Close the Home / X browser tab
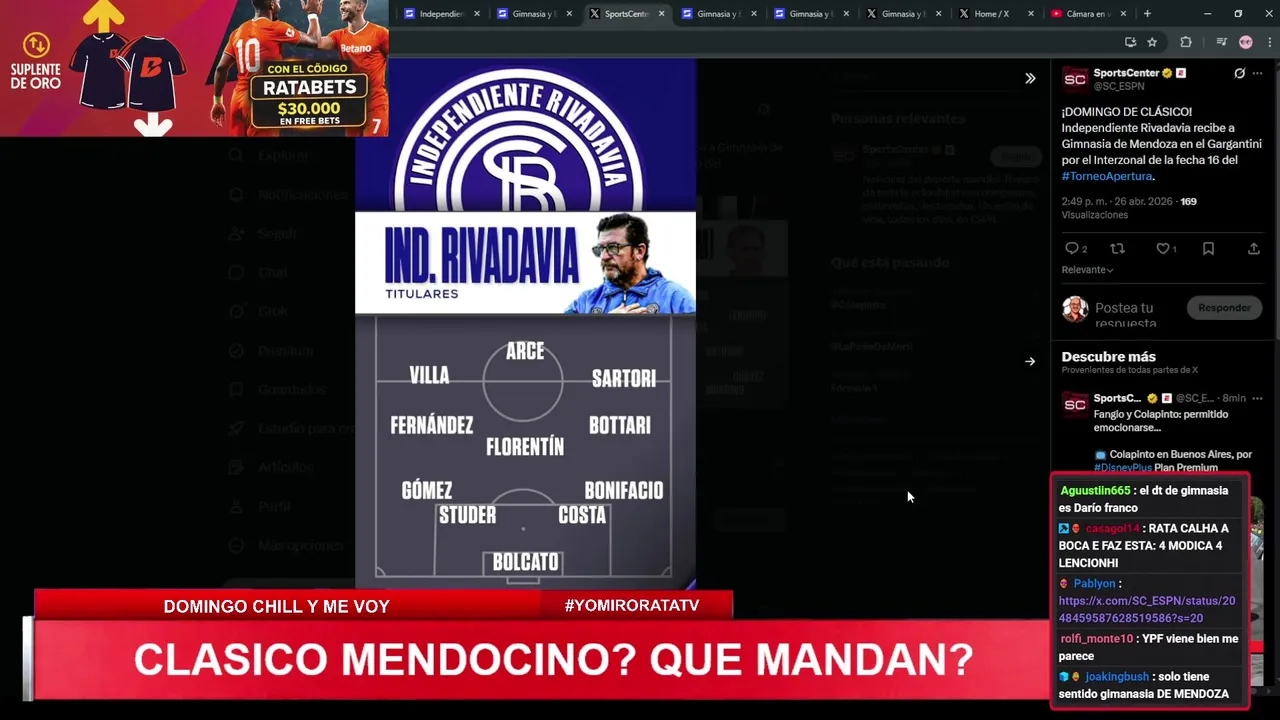Screen dimensions: 1280x720 point(1031,14)
